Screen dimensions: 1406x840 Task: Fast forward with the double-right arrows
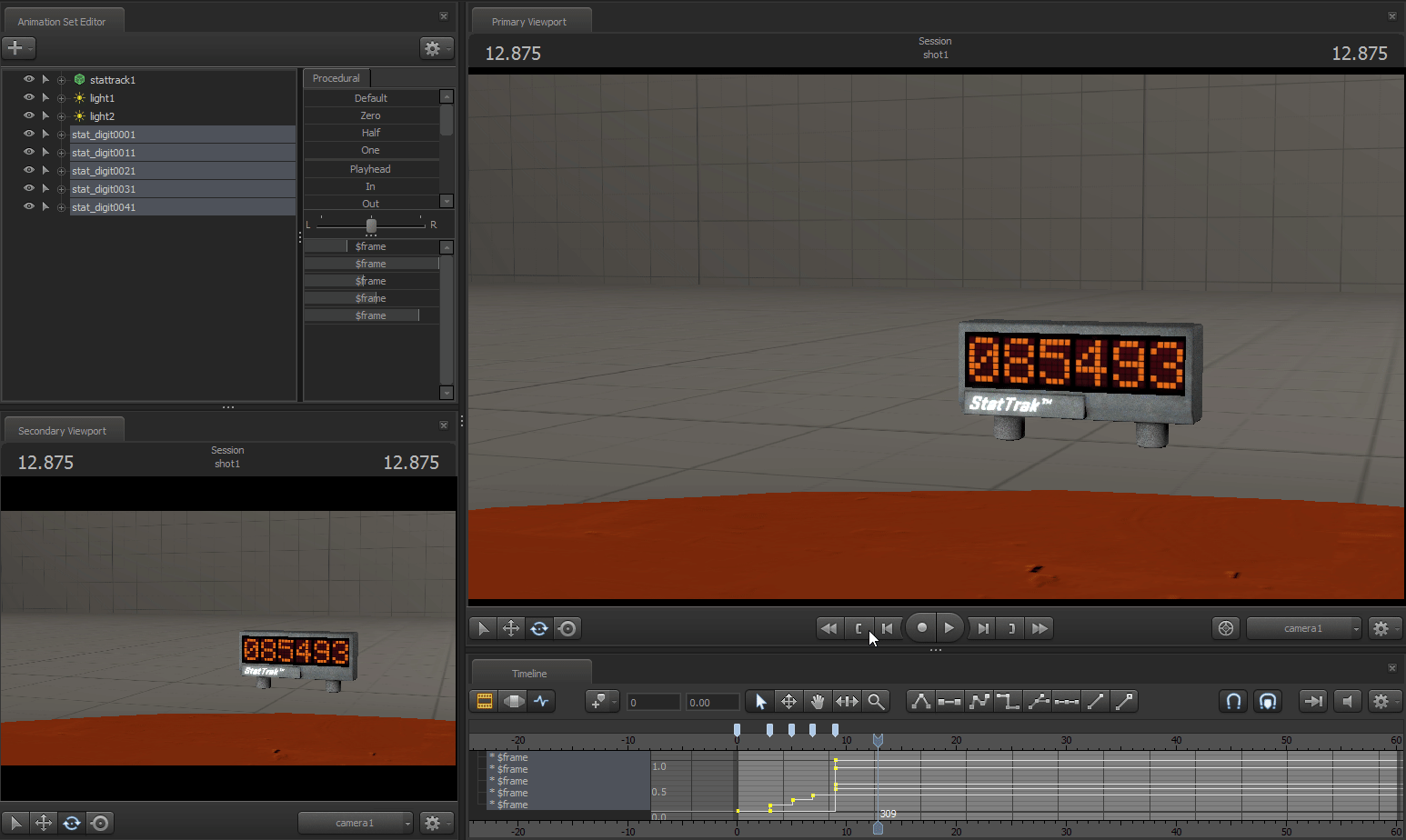point(1040,628)
